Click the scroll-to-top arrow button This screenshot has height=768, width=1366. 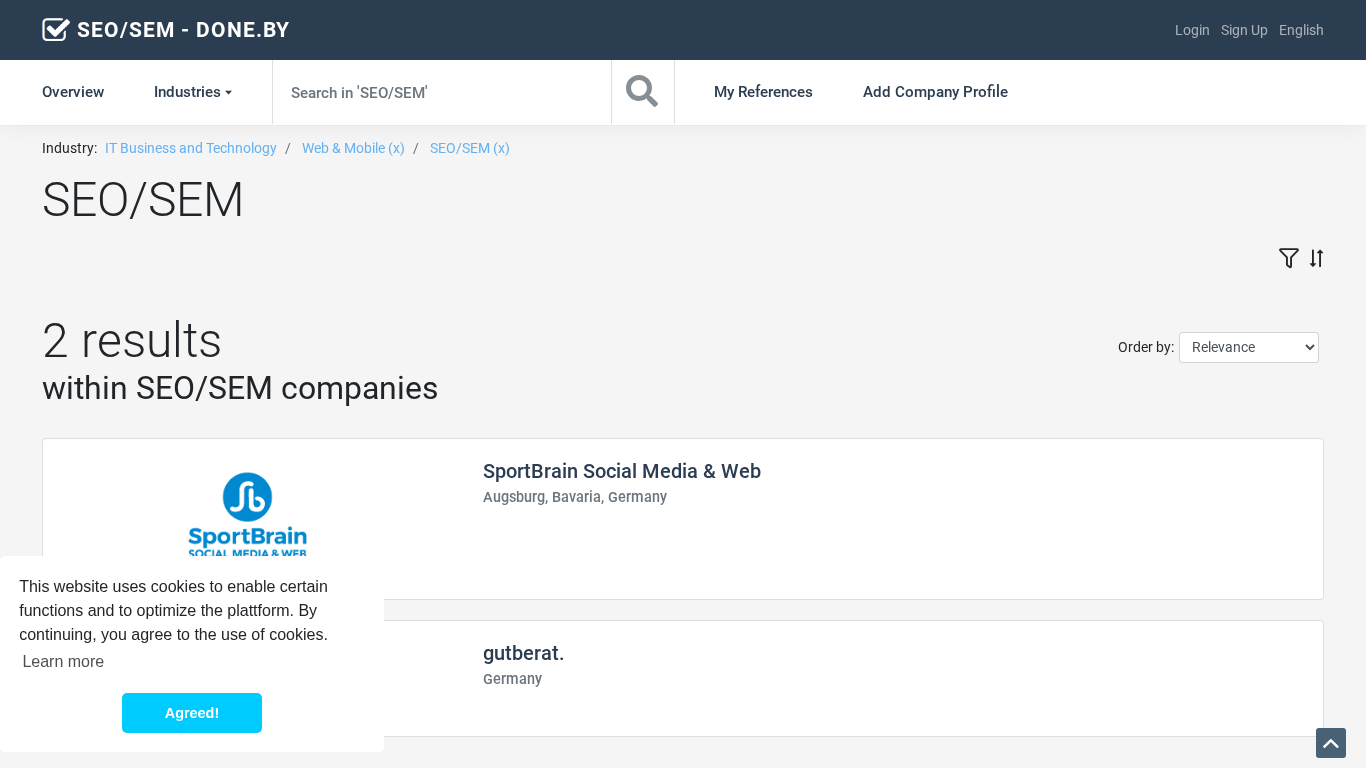1330,743
